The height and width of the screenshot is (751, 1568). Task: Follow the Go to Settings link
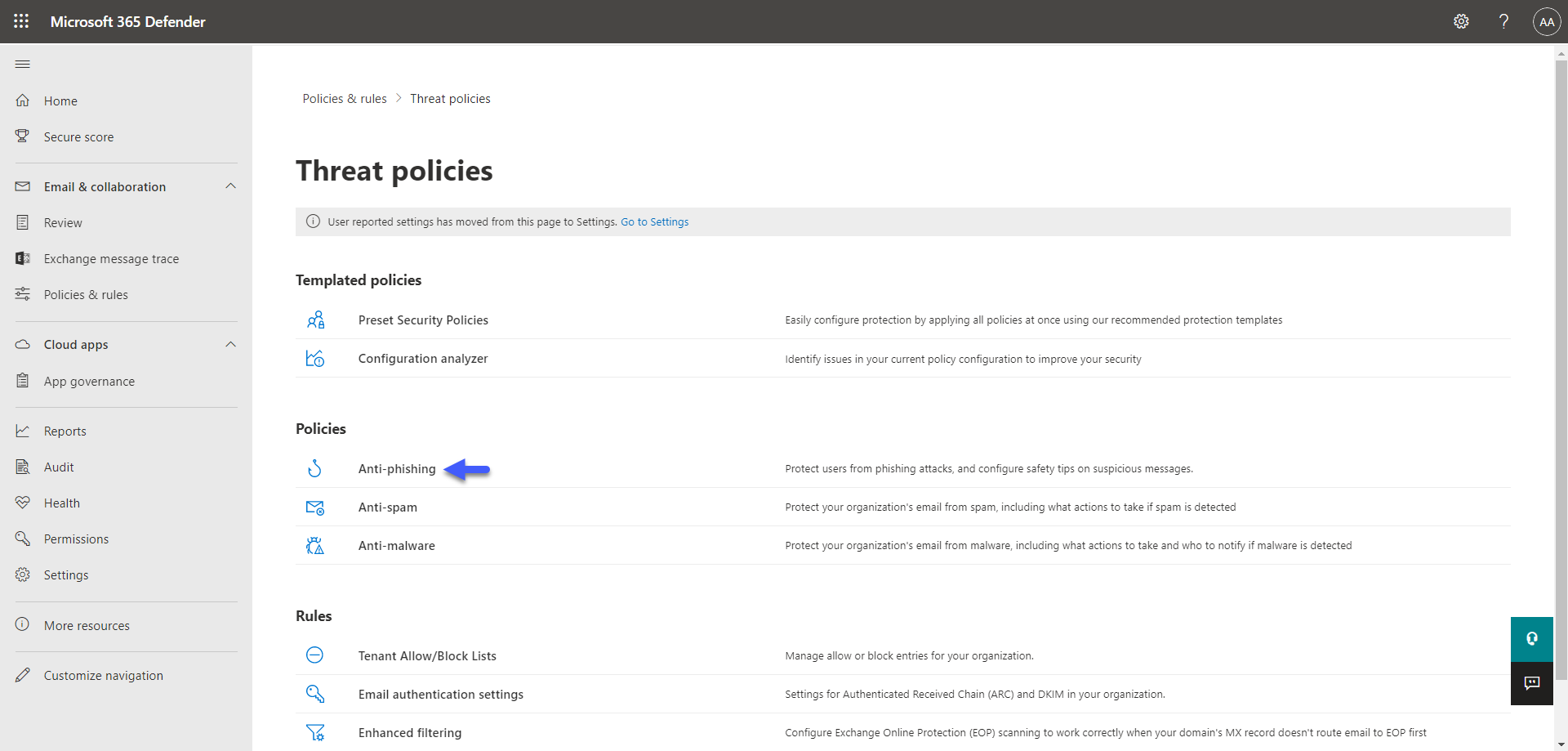coord(654,222)
